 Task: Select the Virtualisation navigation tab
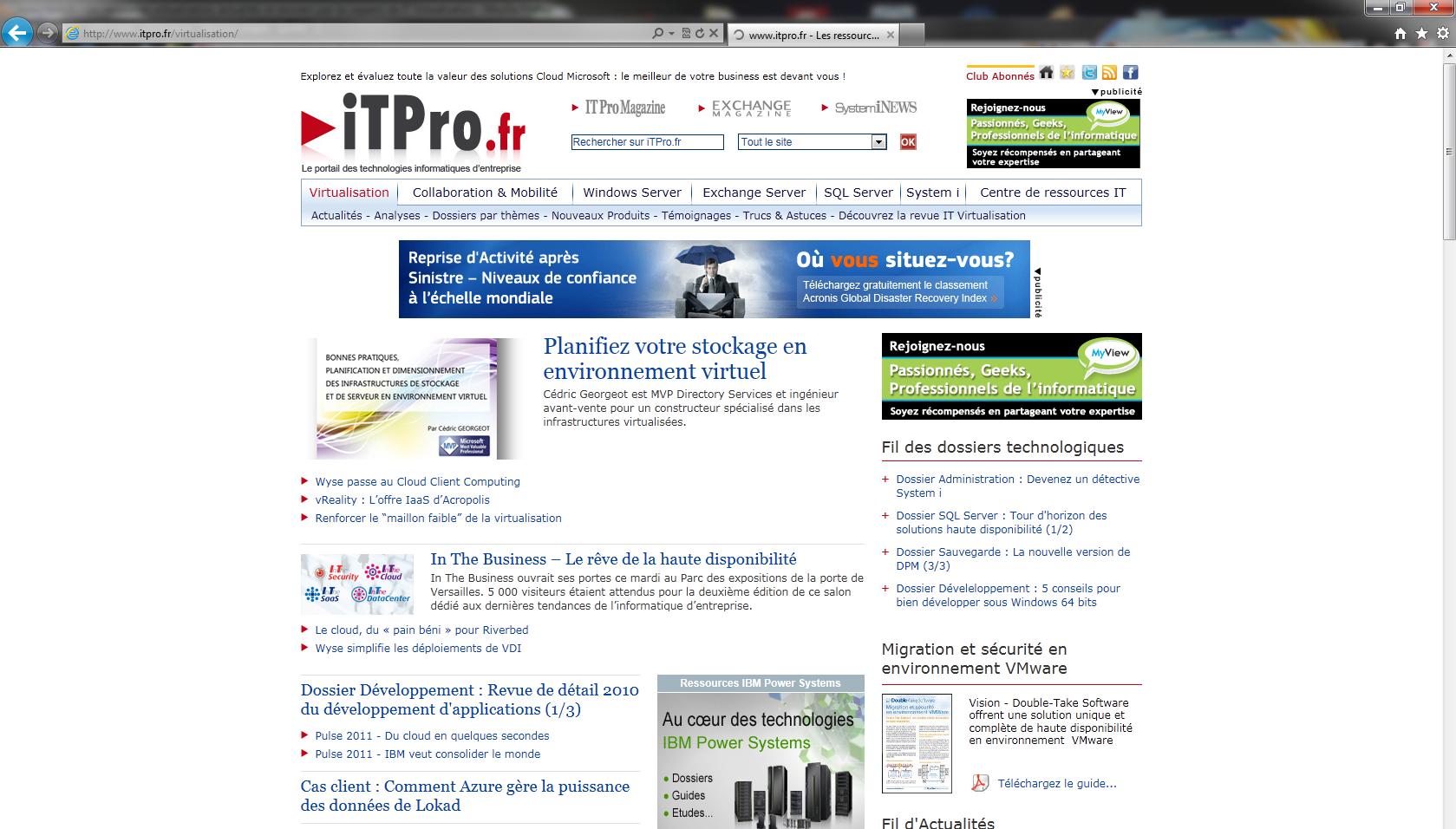pyautogui.click(x=349, y=193)
